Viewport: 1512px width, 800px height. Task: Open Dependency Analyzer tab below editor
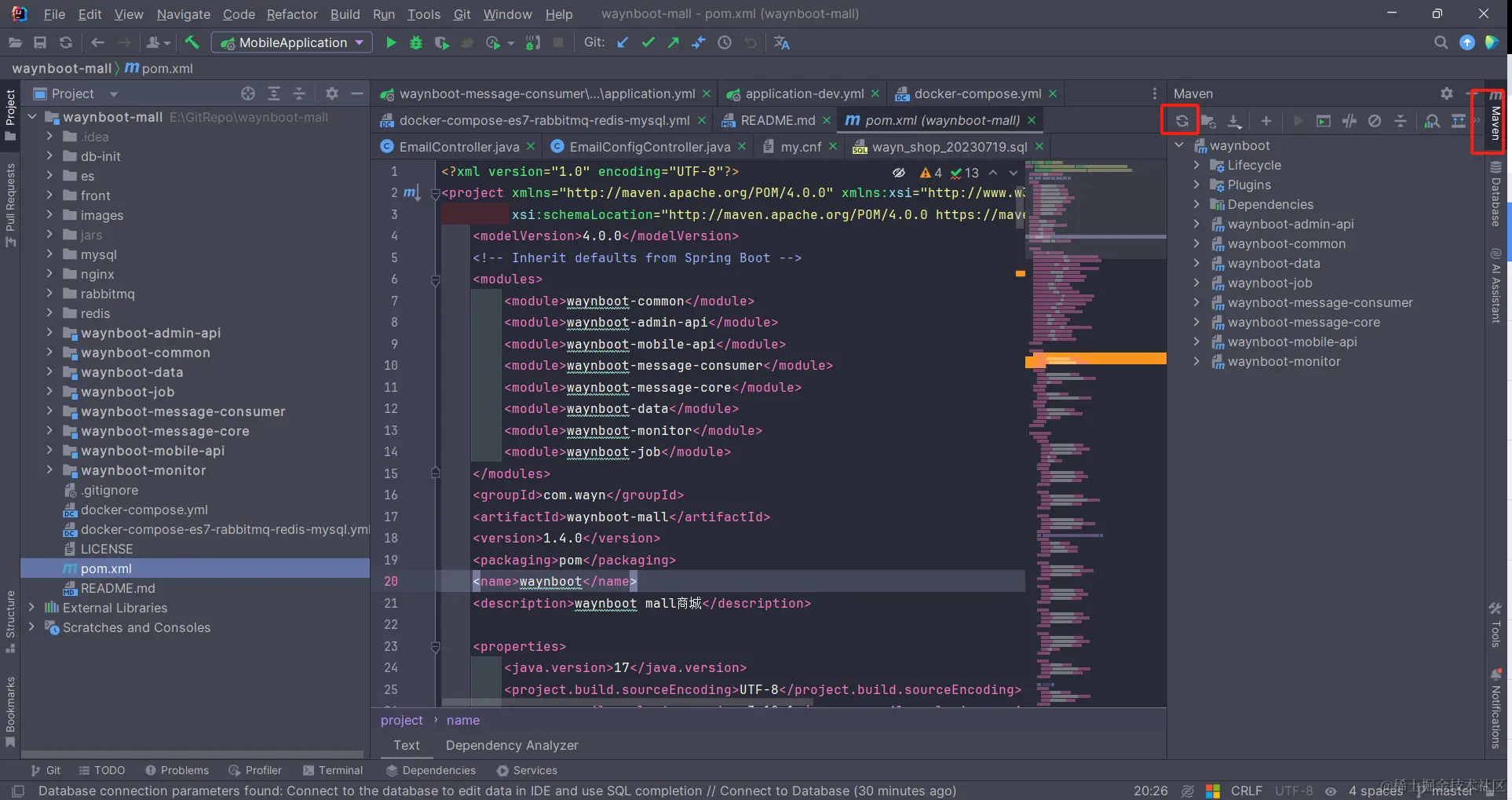pos(512,745)
